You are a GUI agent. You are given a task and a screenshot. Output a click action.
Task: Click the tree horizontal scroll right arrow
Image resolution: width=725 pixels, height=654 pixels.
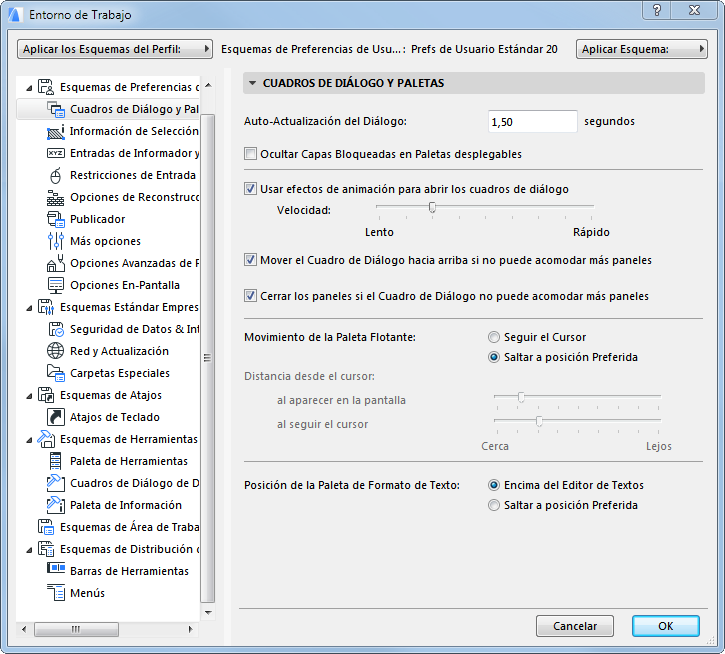click(x=190, y=629)
